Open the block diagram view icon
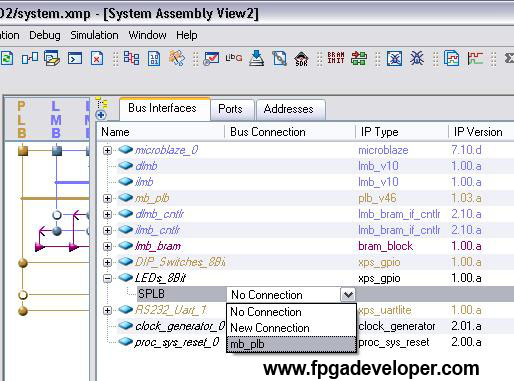This screenshot has height=381, width=514. [30, 59]
